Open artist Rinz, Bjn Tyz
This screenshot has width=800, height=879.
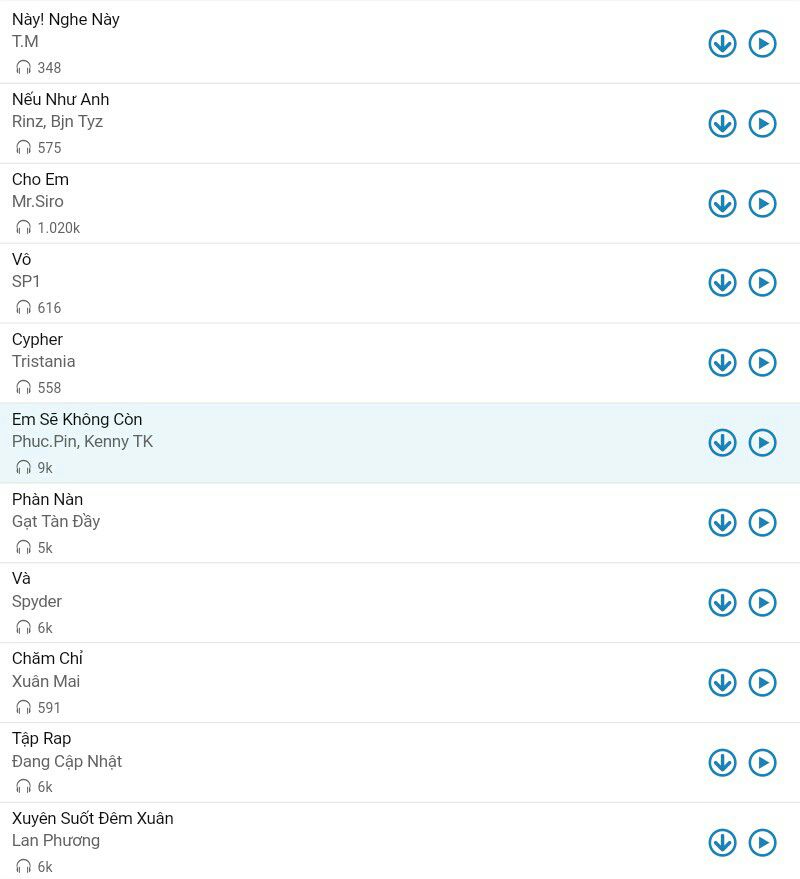[x=57, y=121]
